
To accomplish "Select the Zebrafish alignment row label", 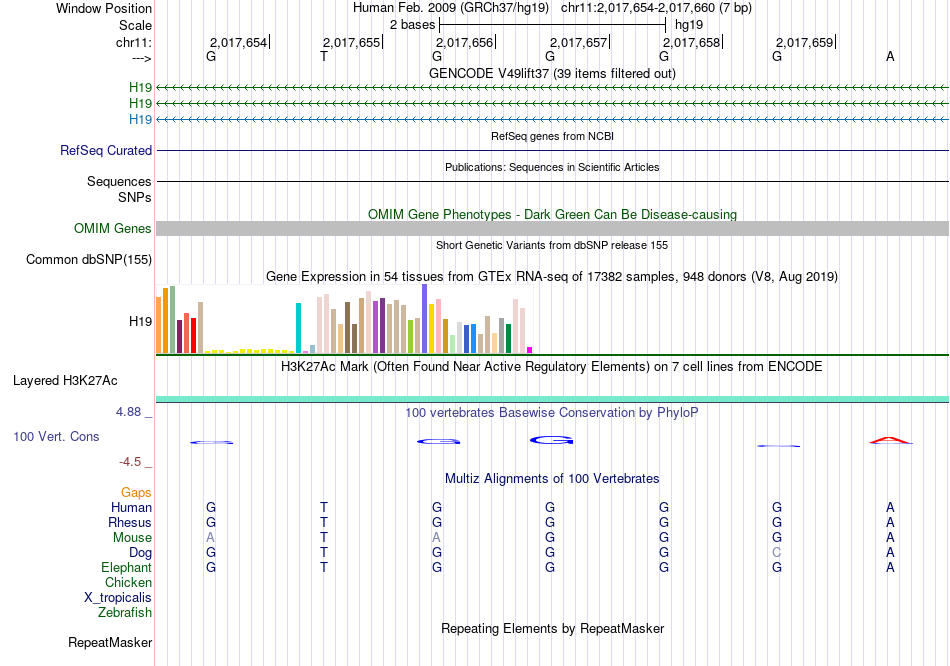I will (x=125, y=613).
